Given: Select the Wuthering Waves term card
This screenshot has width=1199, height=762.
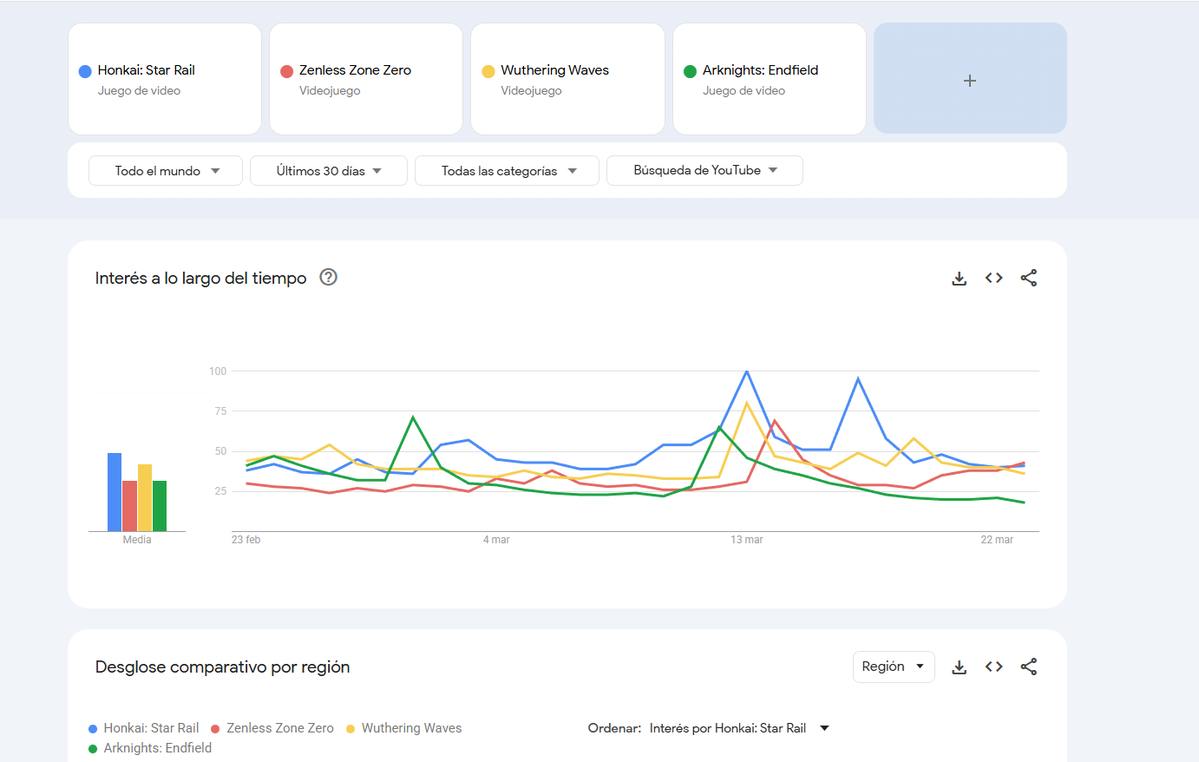Looking at the screenshot, I should coord(567,79).
